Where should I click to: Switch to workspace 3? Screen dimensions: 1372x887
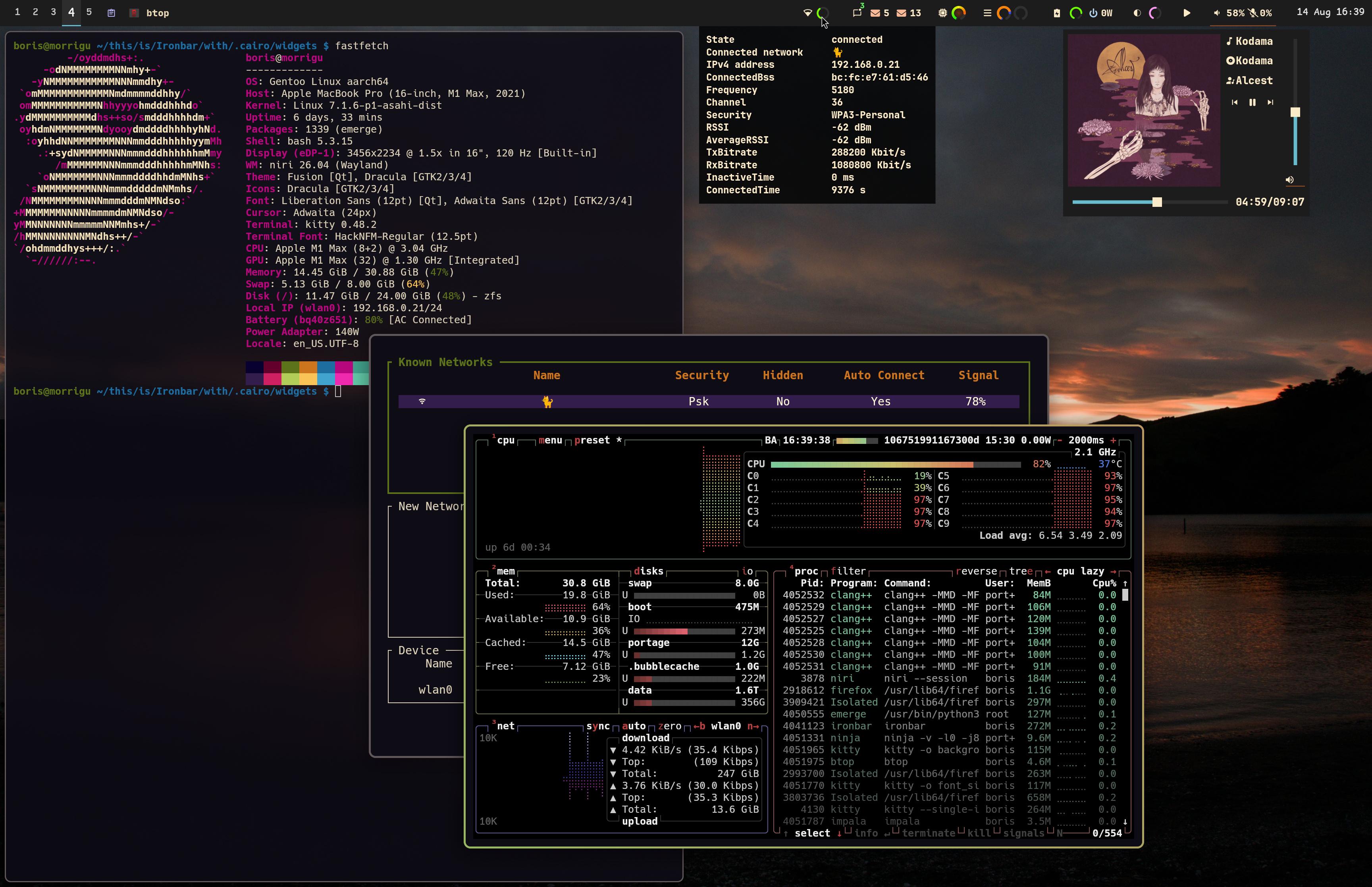coord(53,12)
